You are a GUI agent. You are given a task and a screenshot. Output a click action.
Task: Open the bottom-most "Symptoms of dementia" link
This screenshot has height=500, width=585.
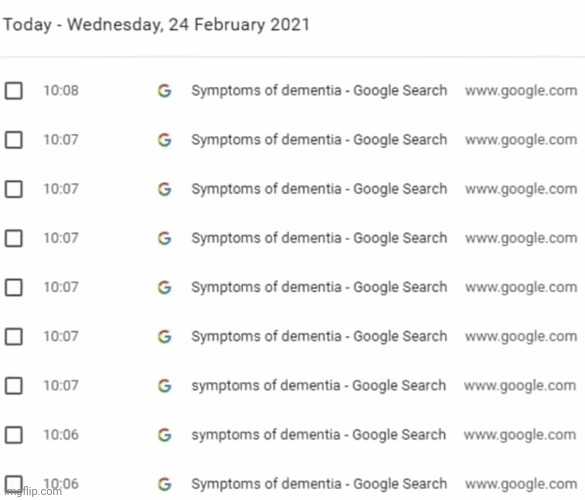319,484
